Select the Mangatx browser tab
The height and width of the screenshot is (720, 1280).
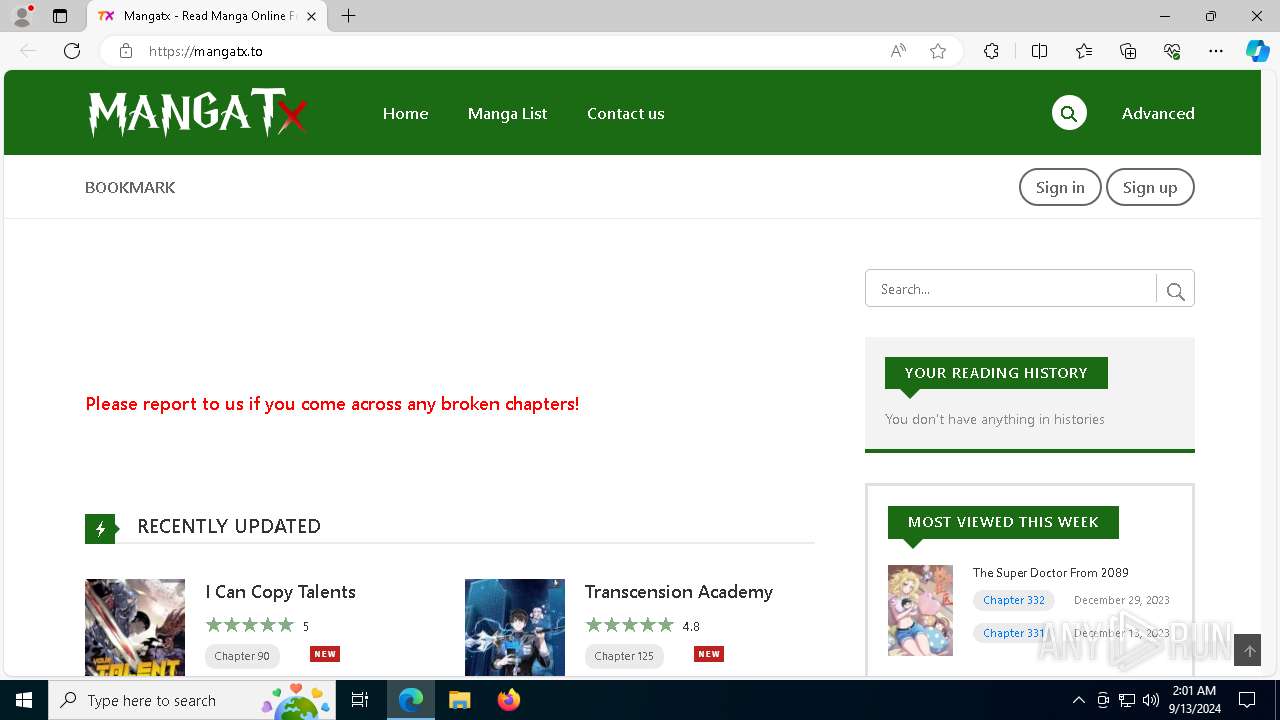(208, 16)
